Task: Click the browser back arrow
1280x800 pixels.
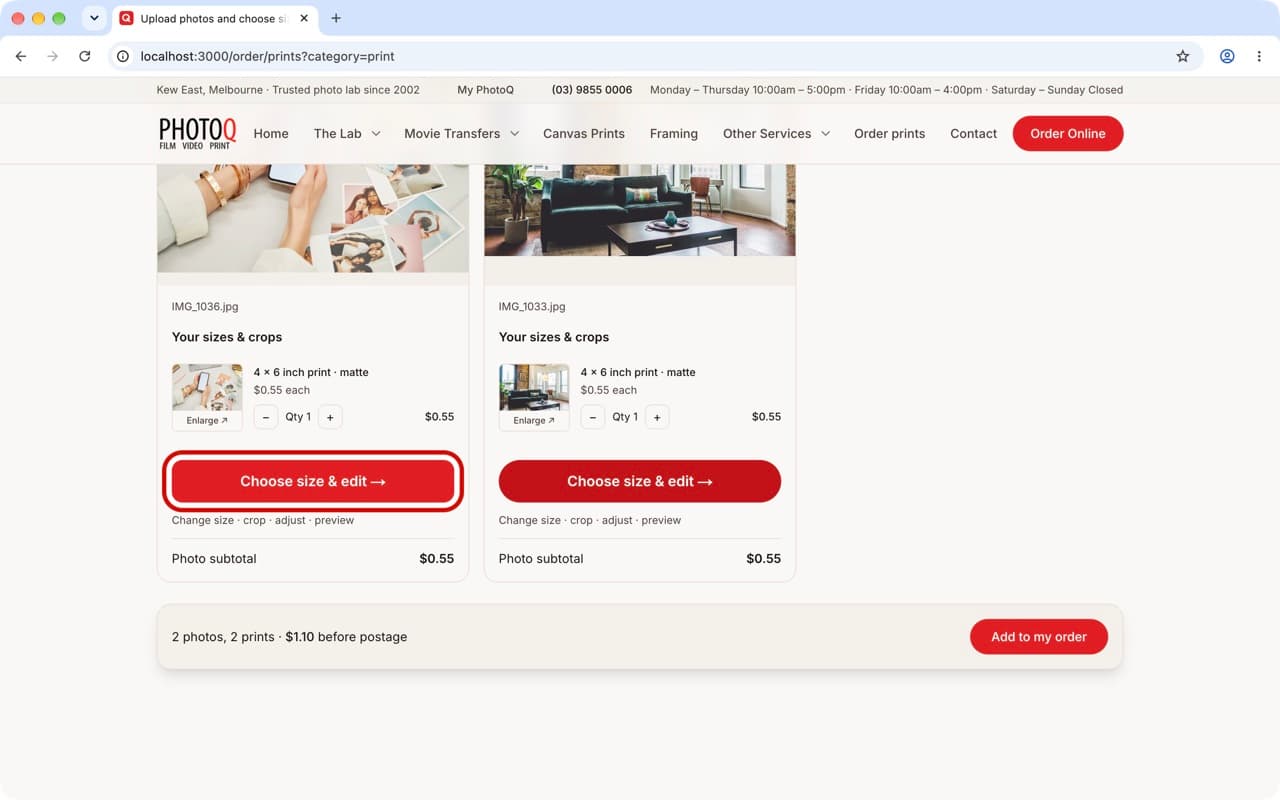Action: tap(21, 56)
